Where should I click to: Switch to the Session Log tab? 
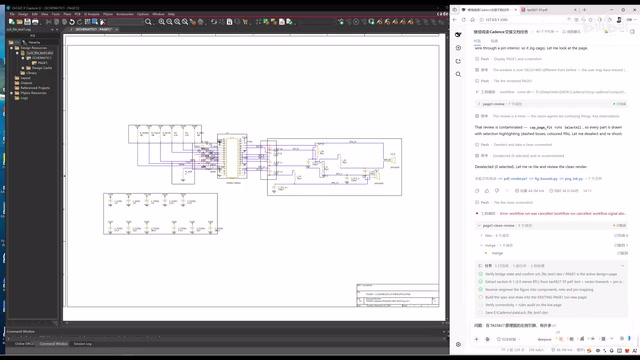(82, 344)
